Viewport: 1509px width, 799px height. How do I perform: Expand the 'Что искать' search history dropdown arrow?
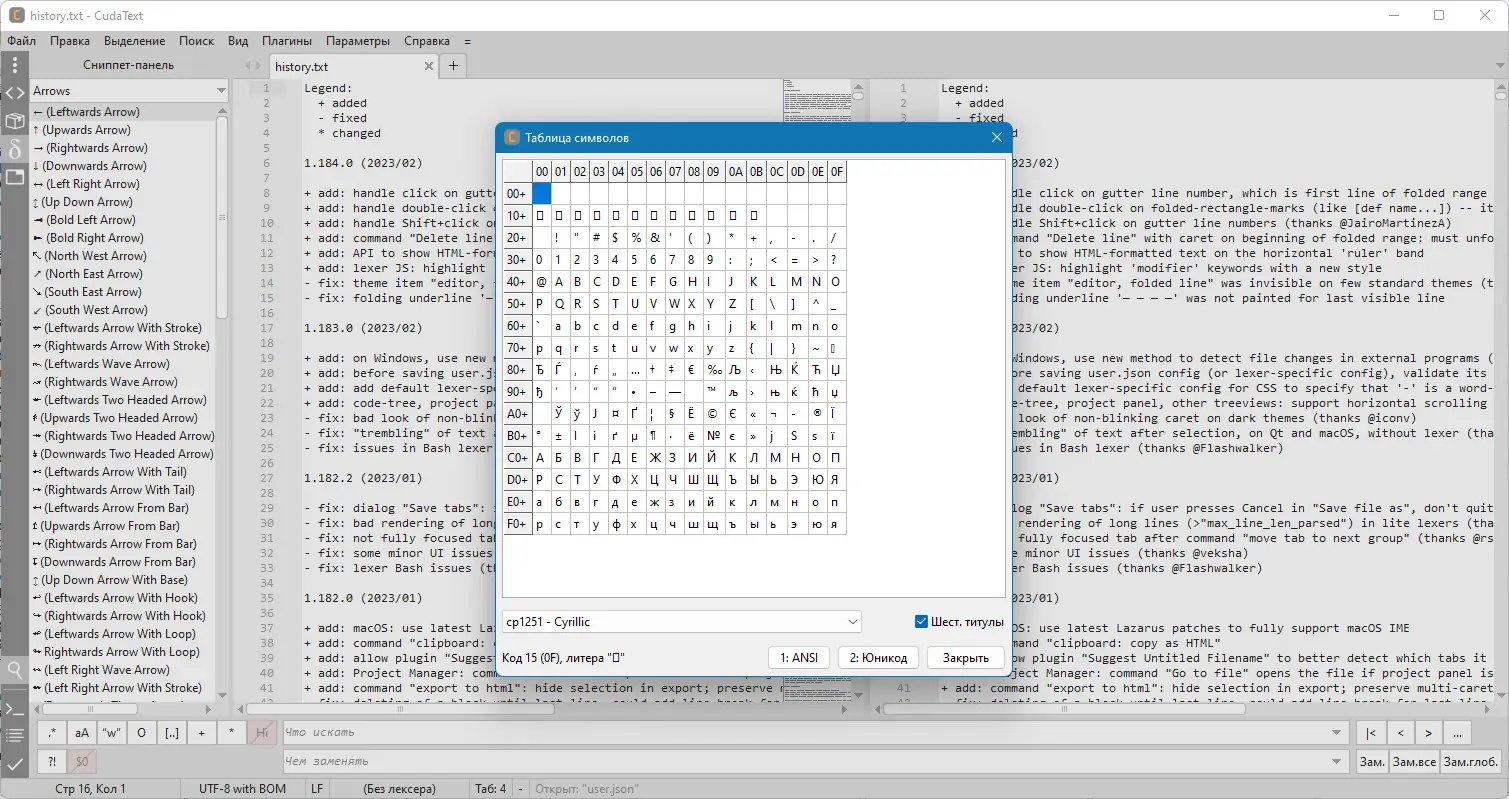(1338, 733)
